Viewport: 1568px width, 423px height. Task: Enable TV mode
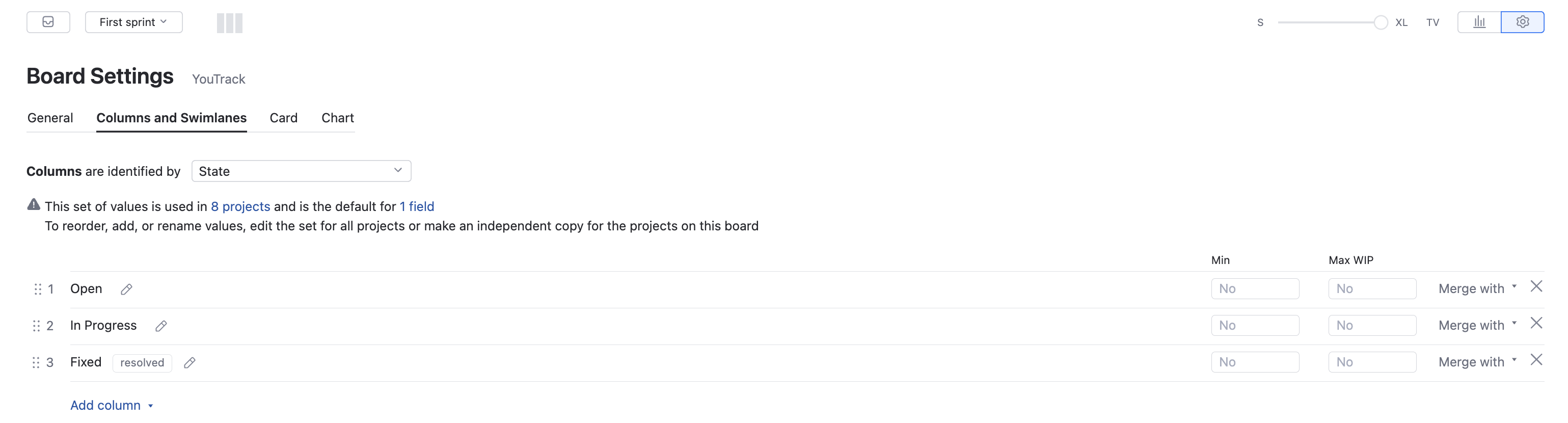tap(1433, 22)
